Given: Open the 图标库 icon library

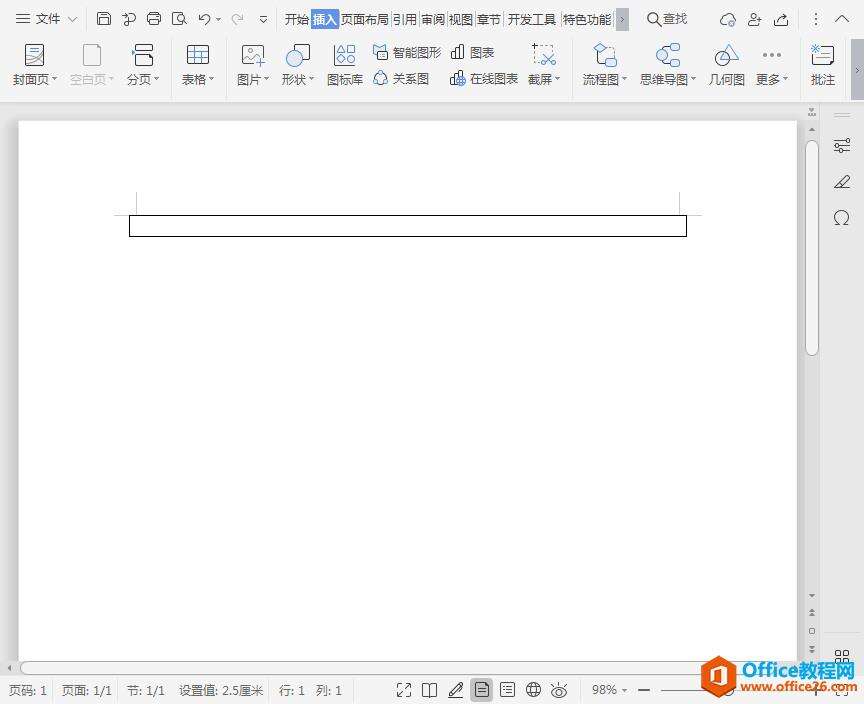Looking at the screenshot, I should [345, 64].
